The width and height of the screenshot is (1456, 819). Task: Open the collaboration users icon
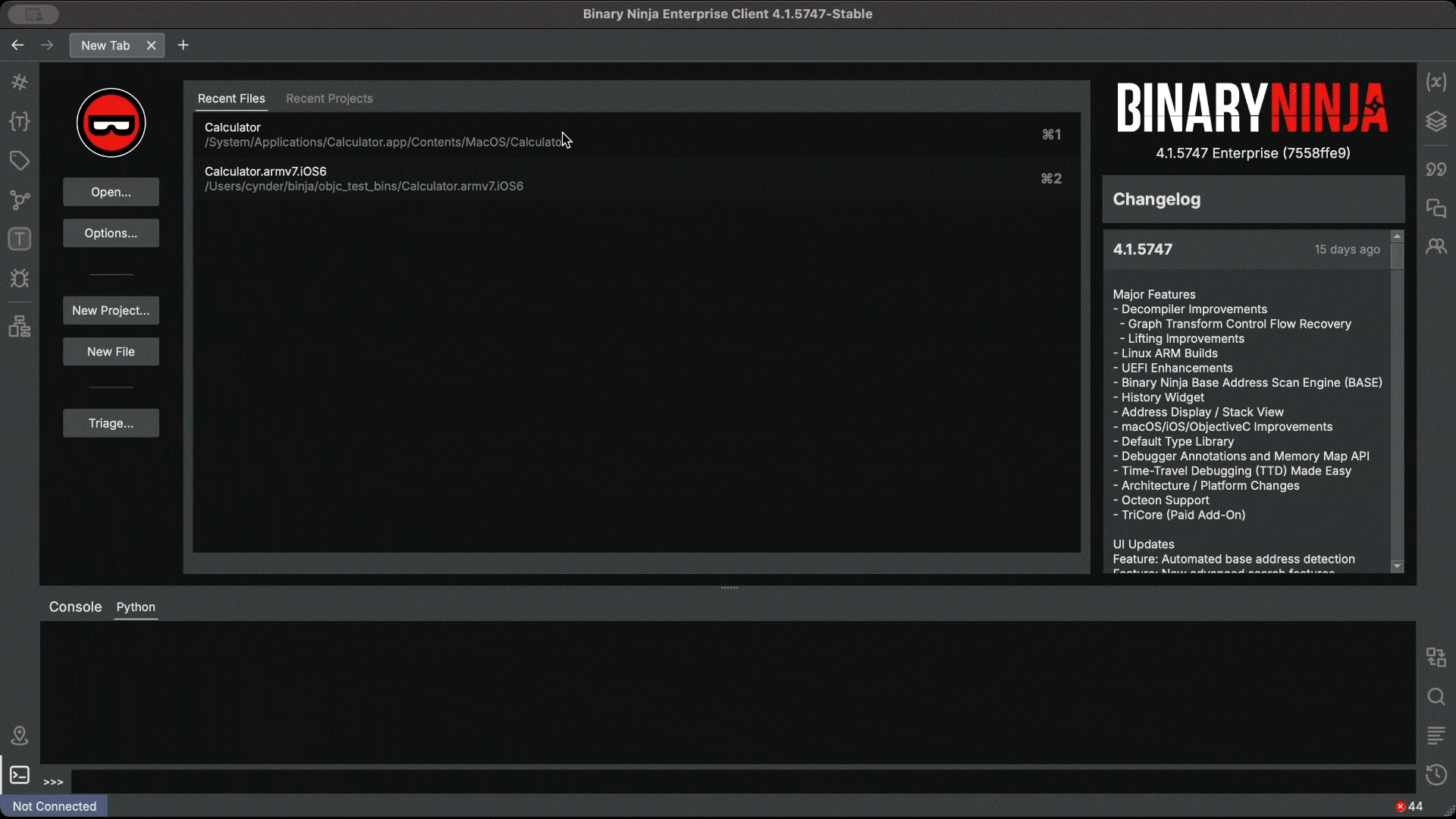pyautogui.click(x=1436, y=246)
